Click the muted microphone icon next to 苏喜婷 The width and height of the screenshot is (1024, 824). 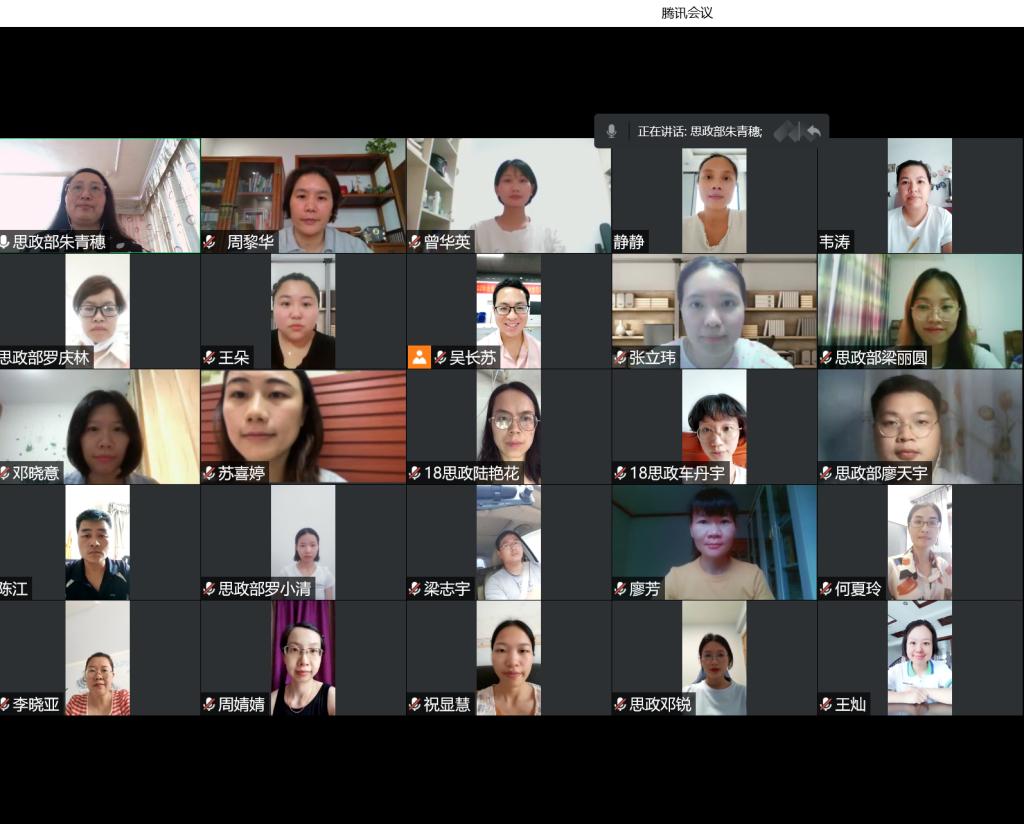[x=210, y=473]
